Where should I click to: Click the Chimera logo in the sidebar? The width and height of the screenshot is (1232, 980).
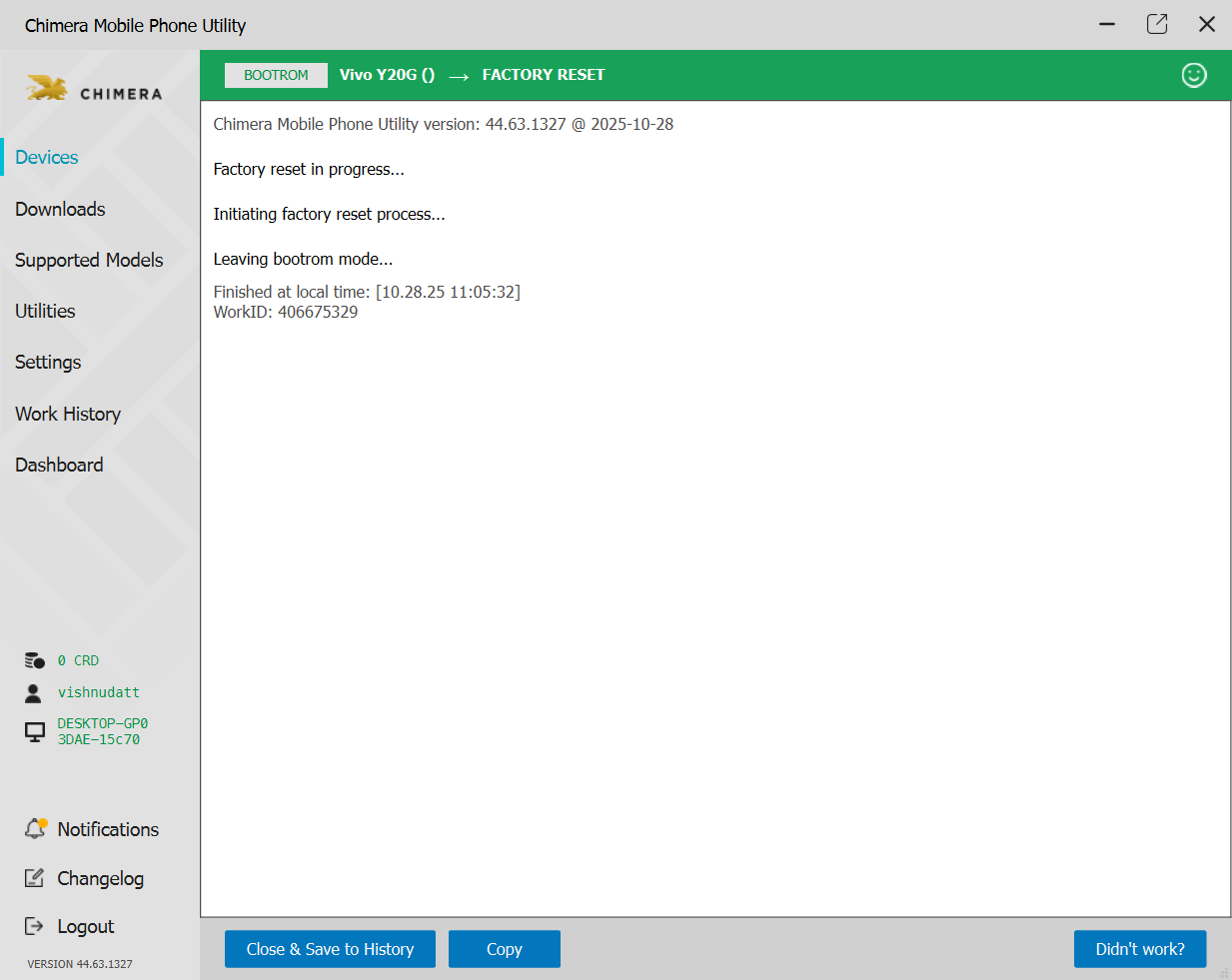(94, 90)
